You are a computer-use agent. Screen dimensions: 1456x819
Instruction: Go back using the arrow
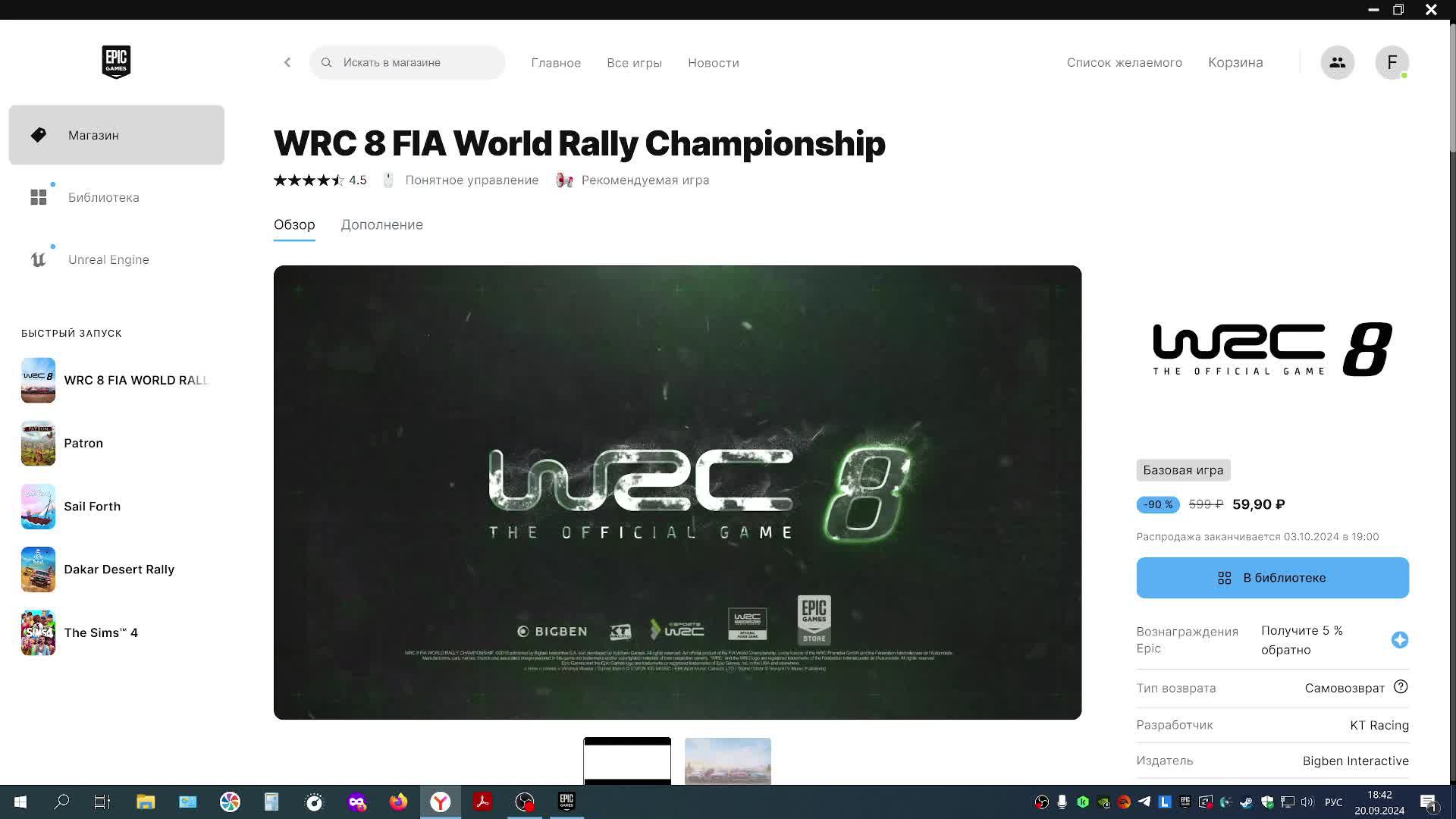[x=287, y=62]
